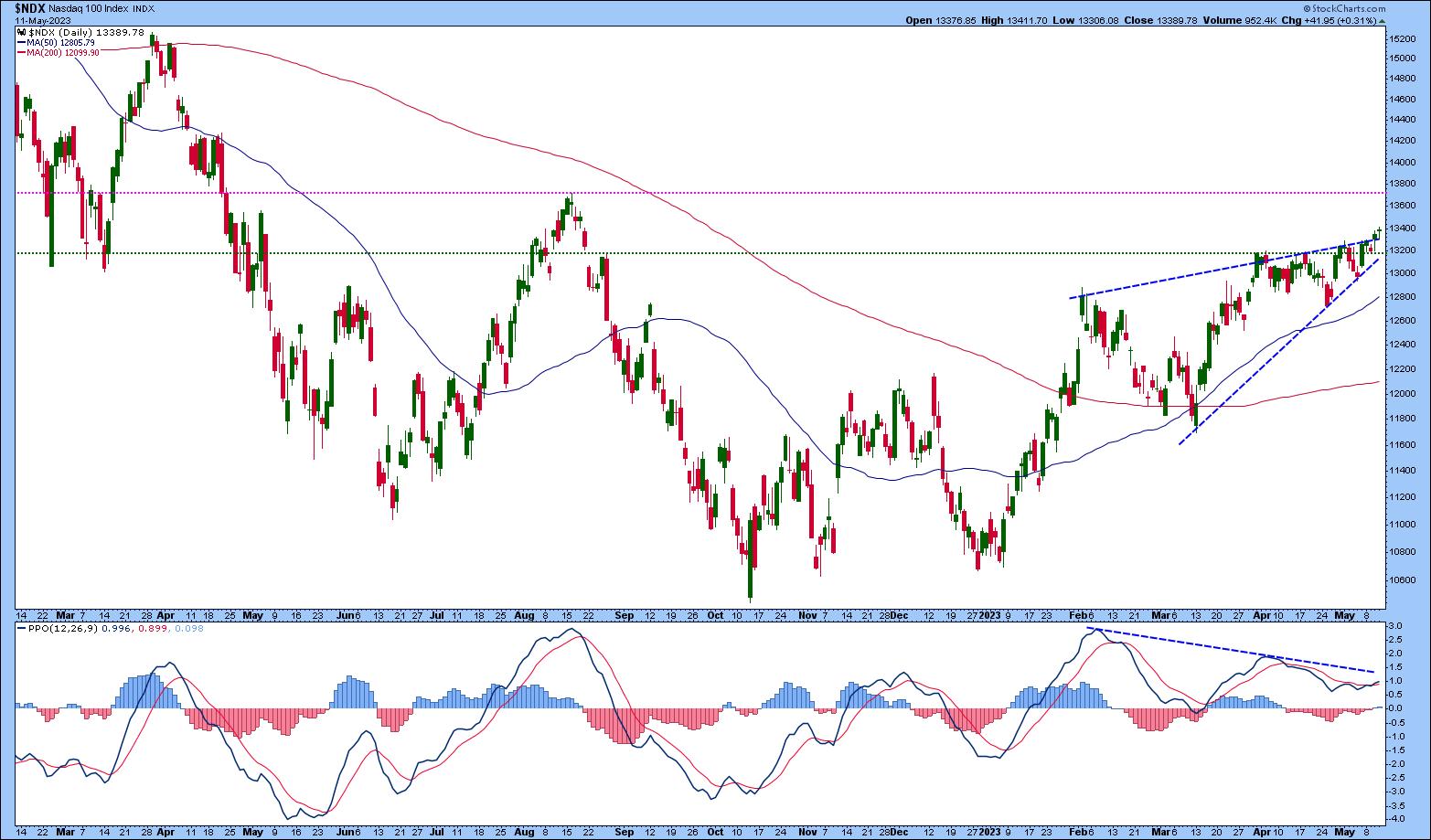The image size is (1431, 840).
Task: Click the candlestick icon beside $NDX (Daily)
Action: (22, 32)
